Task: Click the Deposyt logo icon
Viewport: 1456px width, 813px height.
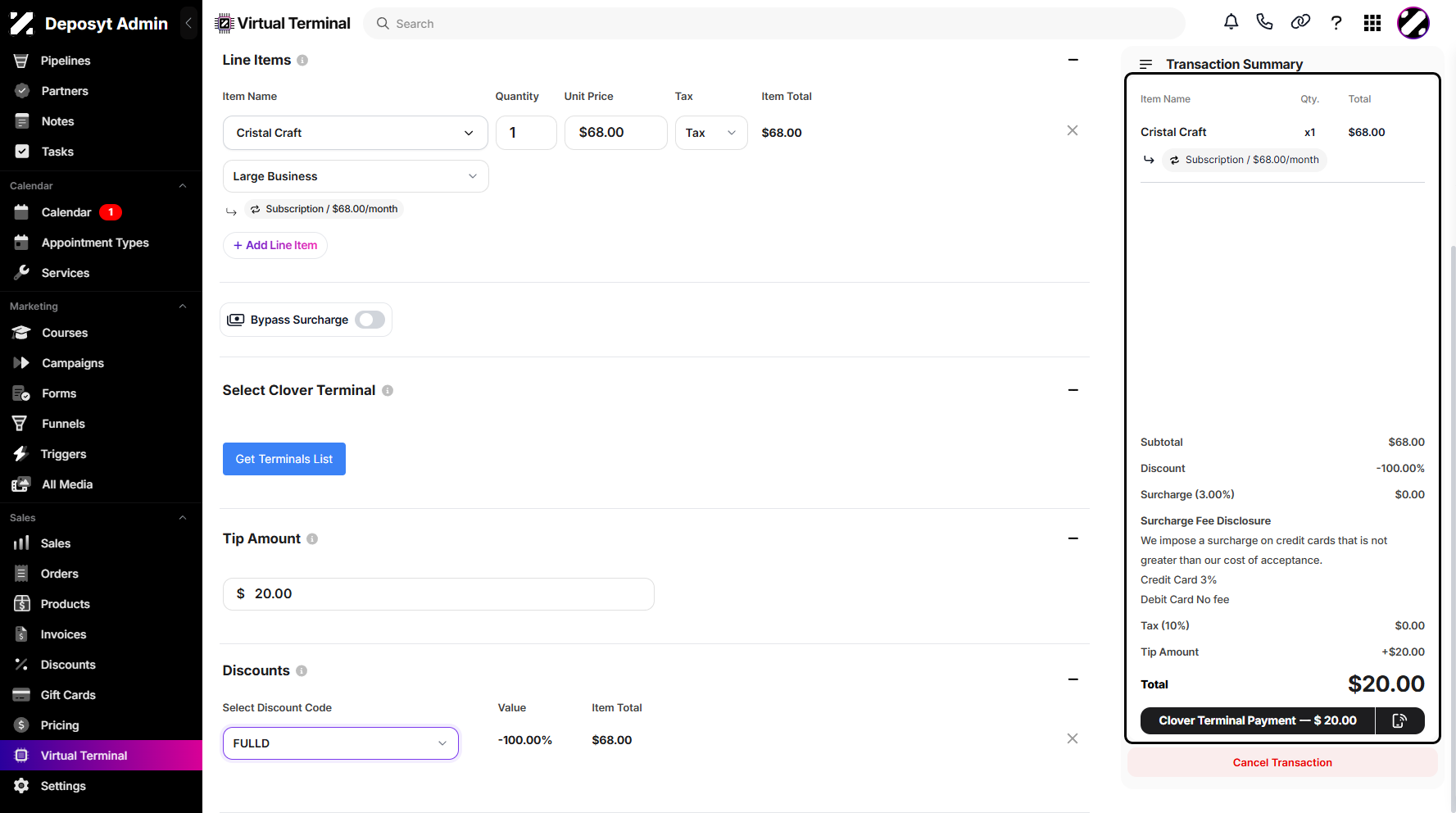Action: [x=22, y=23]
